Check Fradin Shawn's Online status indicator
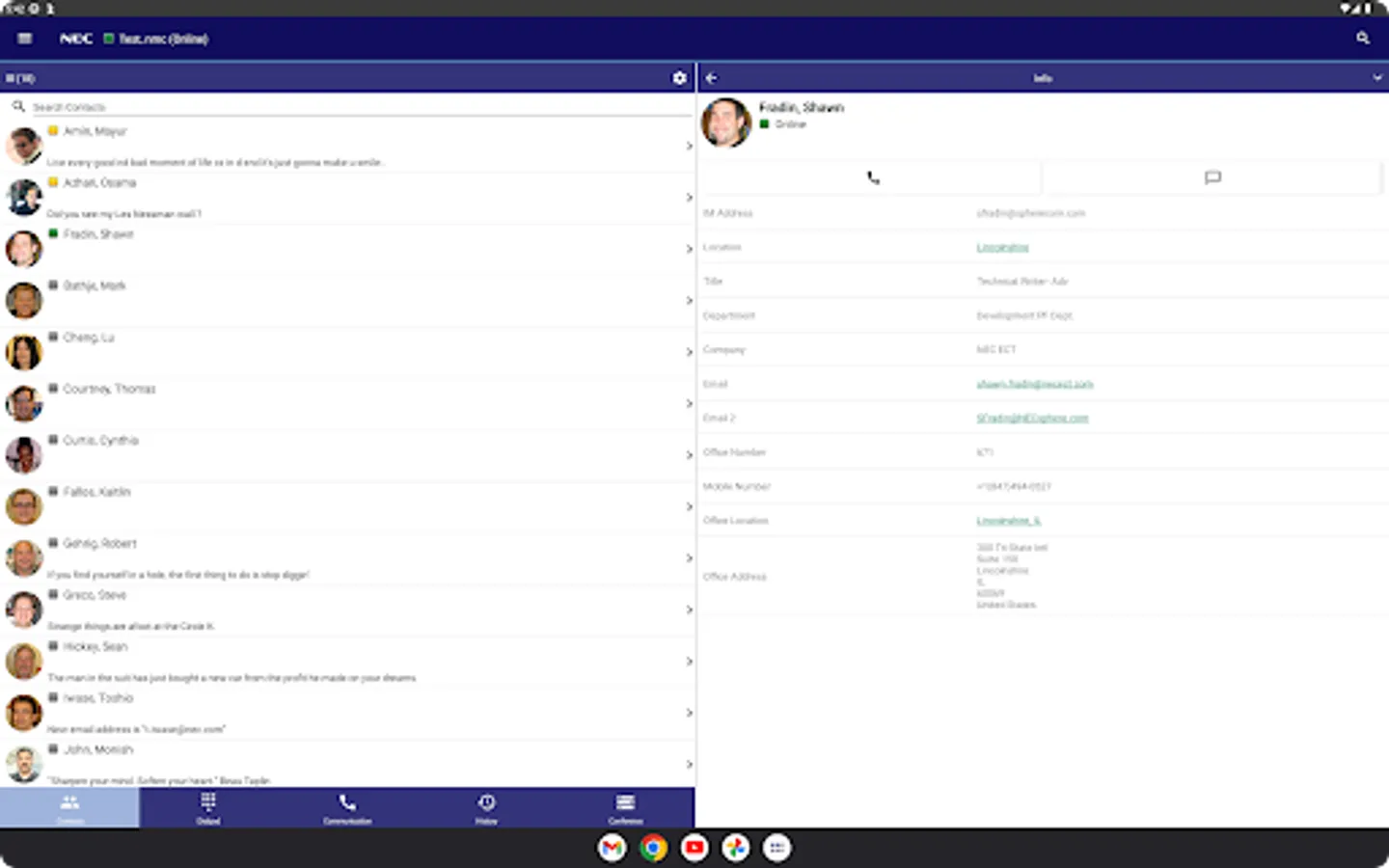The image size is (1389, 868). coord(765,123)
